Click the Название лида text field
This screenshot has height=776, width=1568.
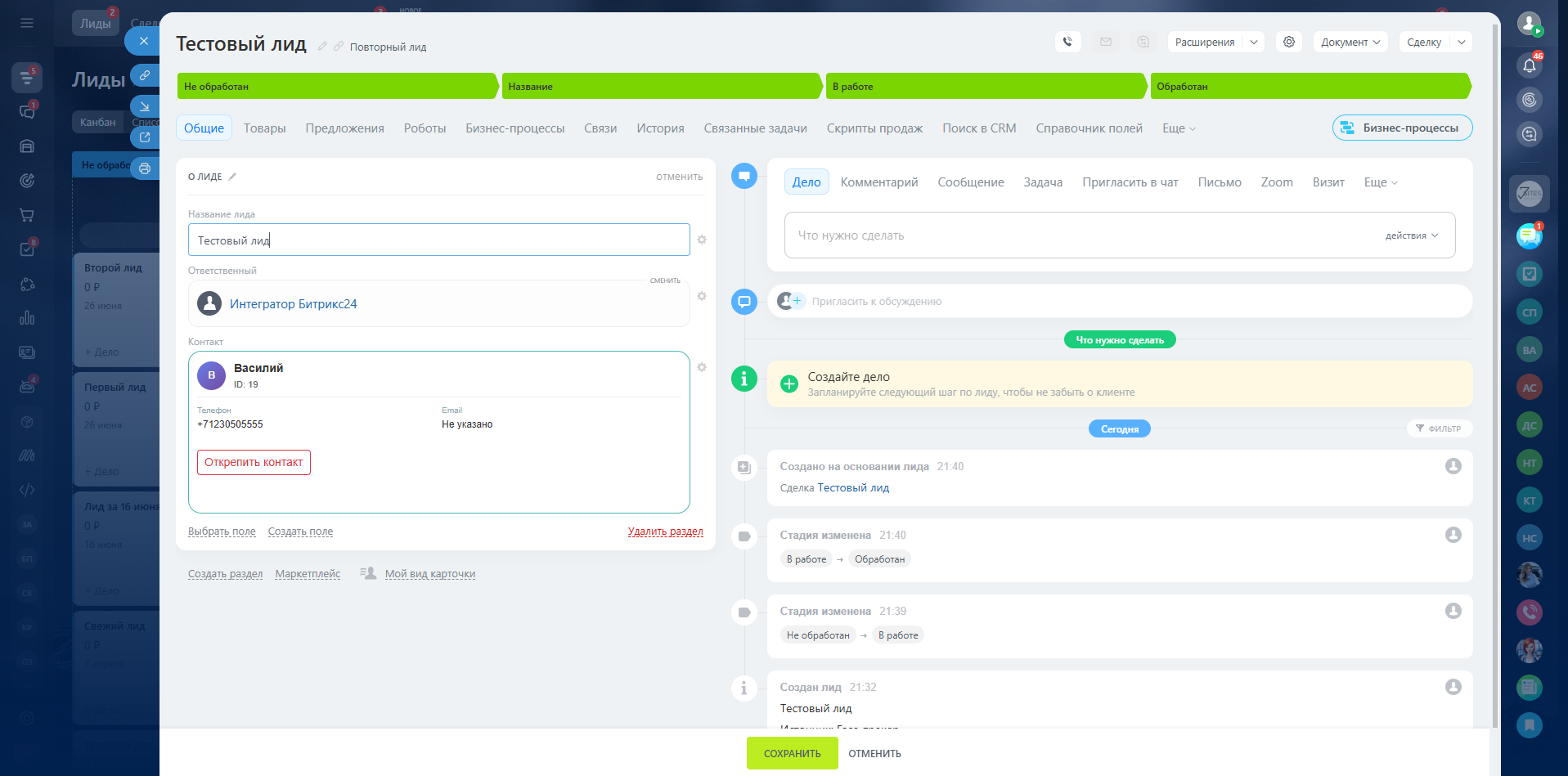coord(438,240)
